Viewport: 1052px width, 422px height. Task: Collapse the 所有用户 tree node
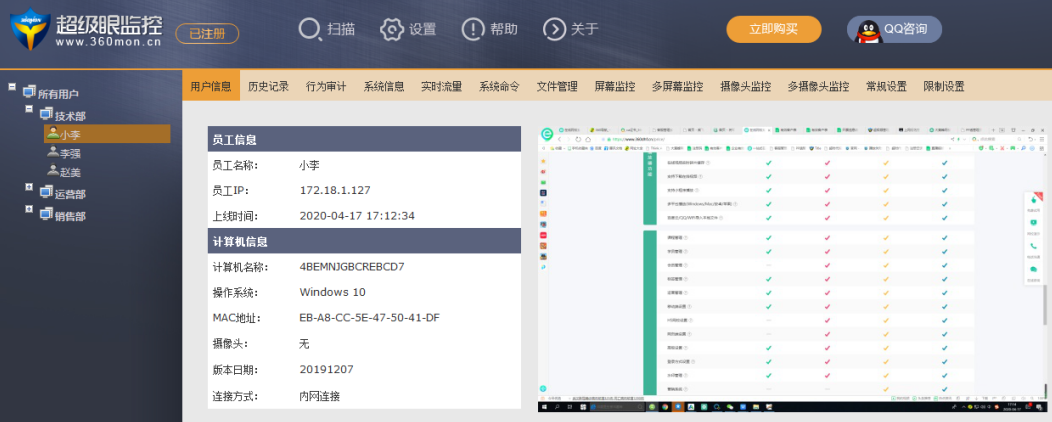(x=12, y=88)
